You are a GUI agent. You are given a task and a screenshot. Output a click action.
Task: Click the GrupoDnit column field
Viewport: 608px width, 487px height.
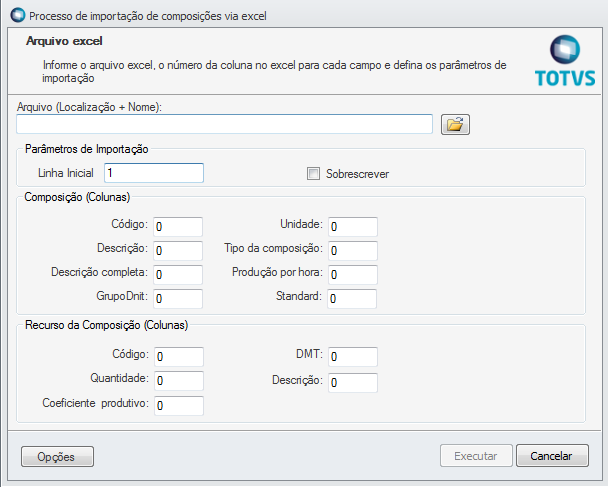coord(178,299)
